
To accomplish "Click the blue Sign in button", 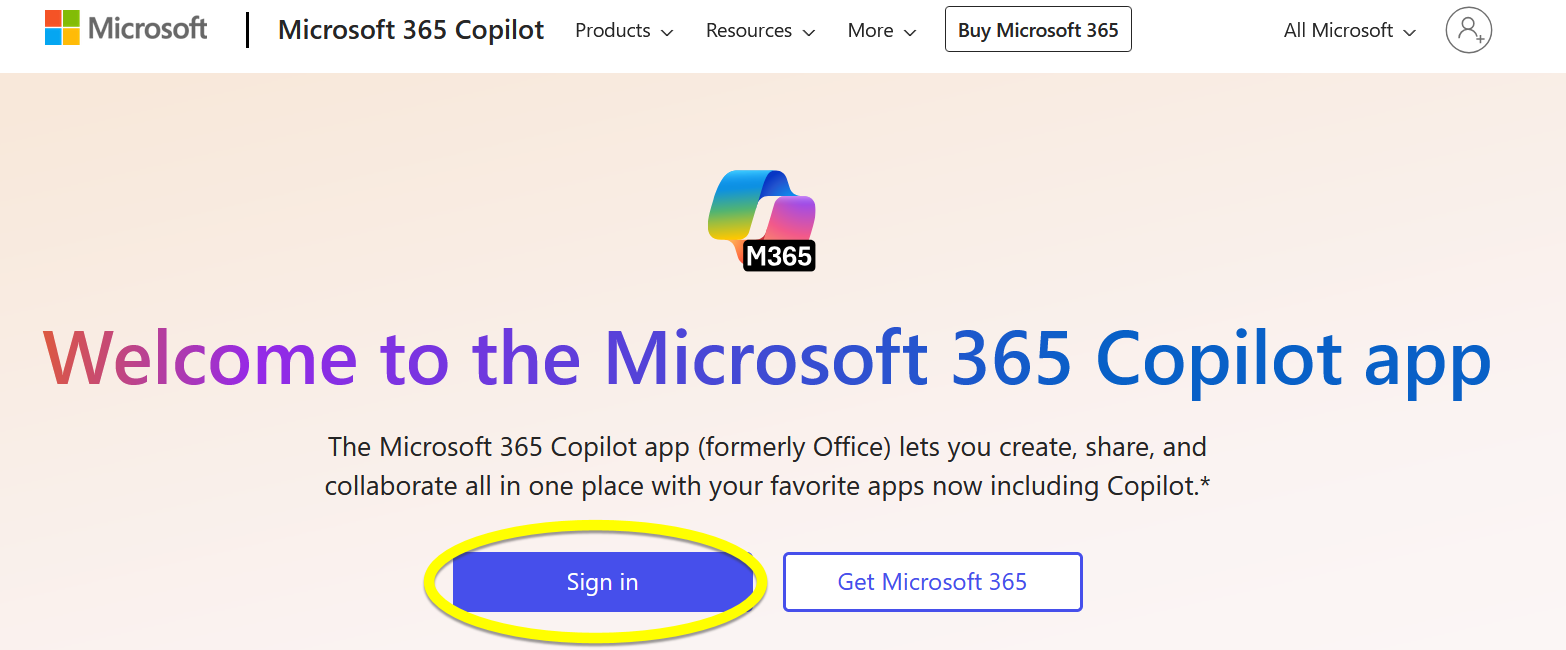I will point(602,582).
